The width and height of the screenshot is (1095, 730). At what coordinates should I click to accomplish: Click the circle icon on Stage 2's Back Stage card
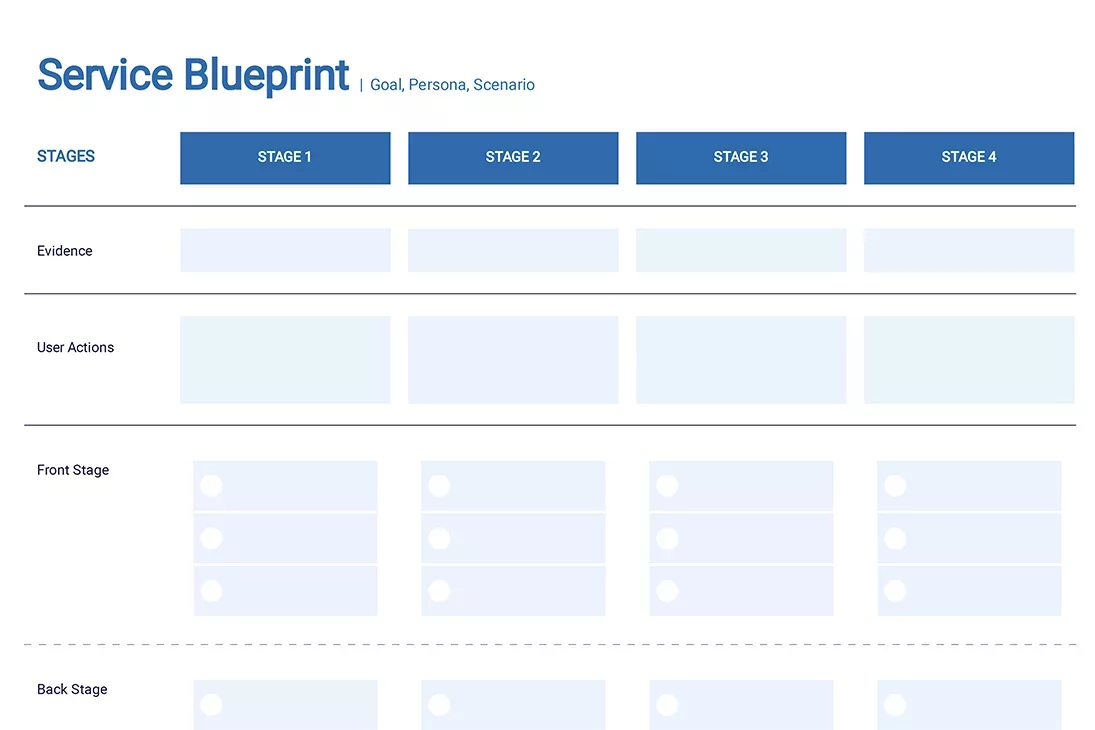pos(439,705)
